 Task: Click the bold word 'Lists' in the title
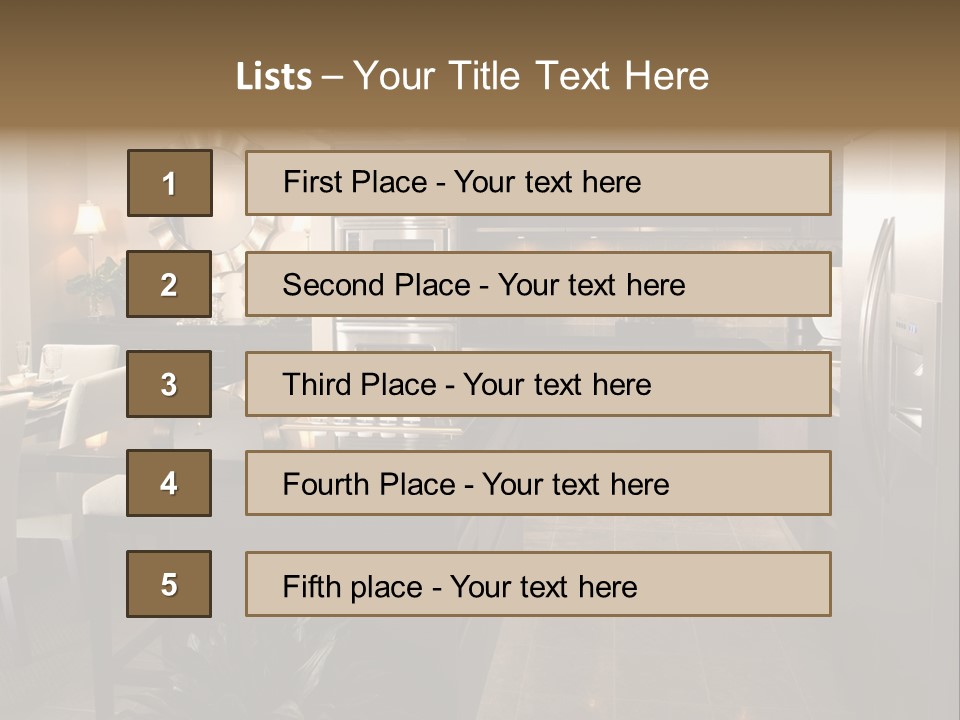pyautogui.click(x=273, y=76)
